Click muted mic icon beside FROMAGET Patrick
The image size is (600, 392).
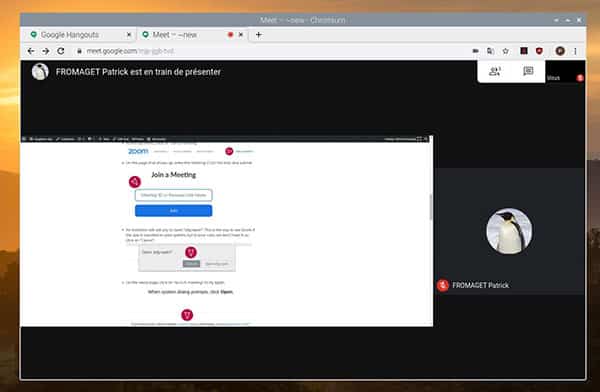443,285
